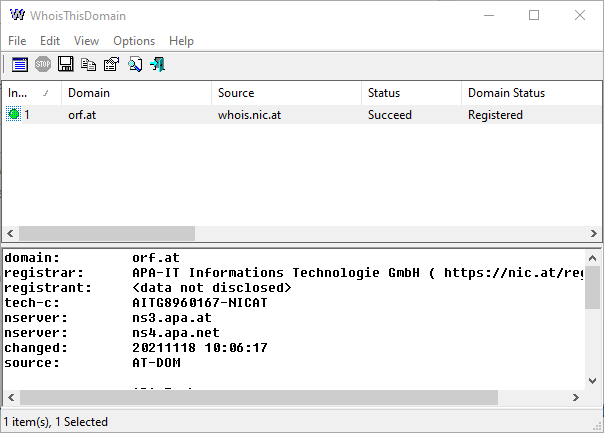Click the New Domains list toolbar icon
Screen dimensions: 604x433
coord(20,64)
